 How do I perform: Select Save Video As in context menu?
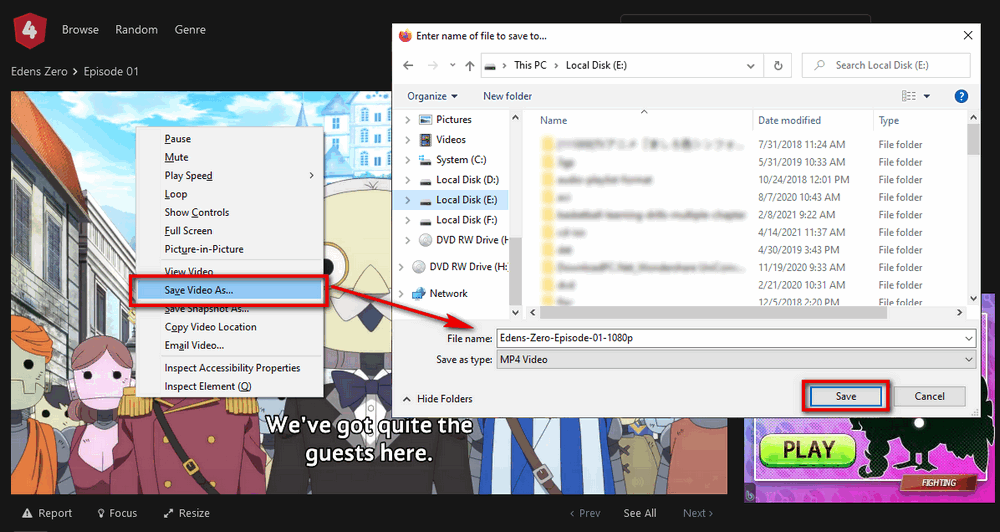click(x=199, y=290)
